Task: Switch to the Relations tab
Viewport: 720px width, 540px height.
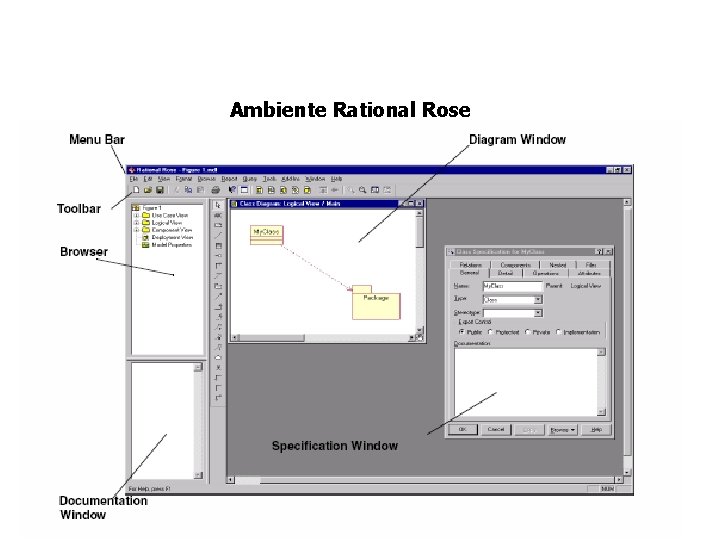Action: click(471, 265)
